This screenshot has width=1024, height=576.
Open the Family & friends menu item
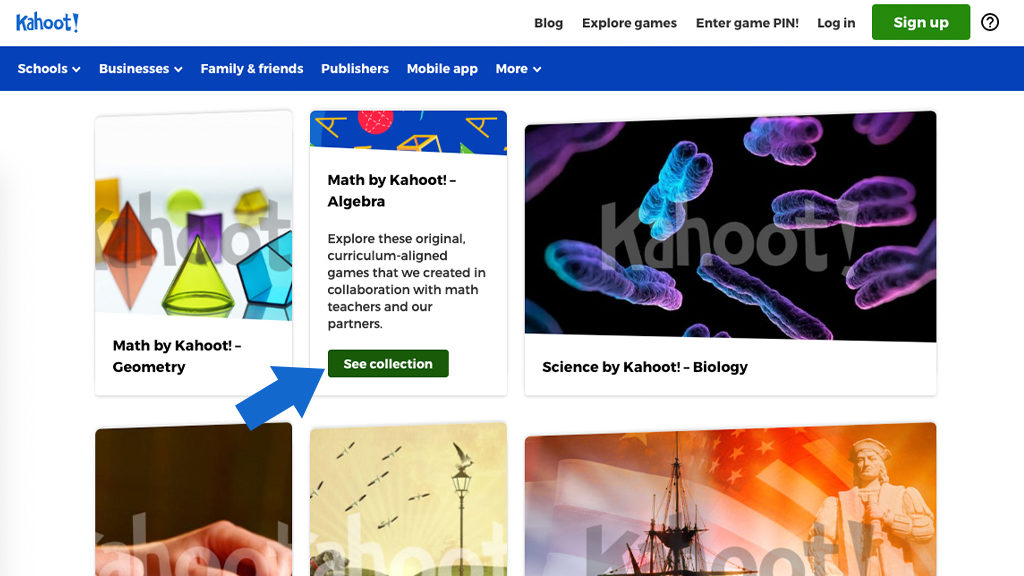point(252,69)
